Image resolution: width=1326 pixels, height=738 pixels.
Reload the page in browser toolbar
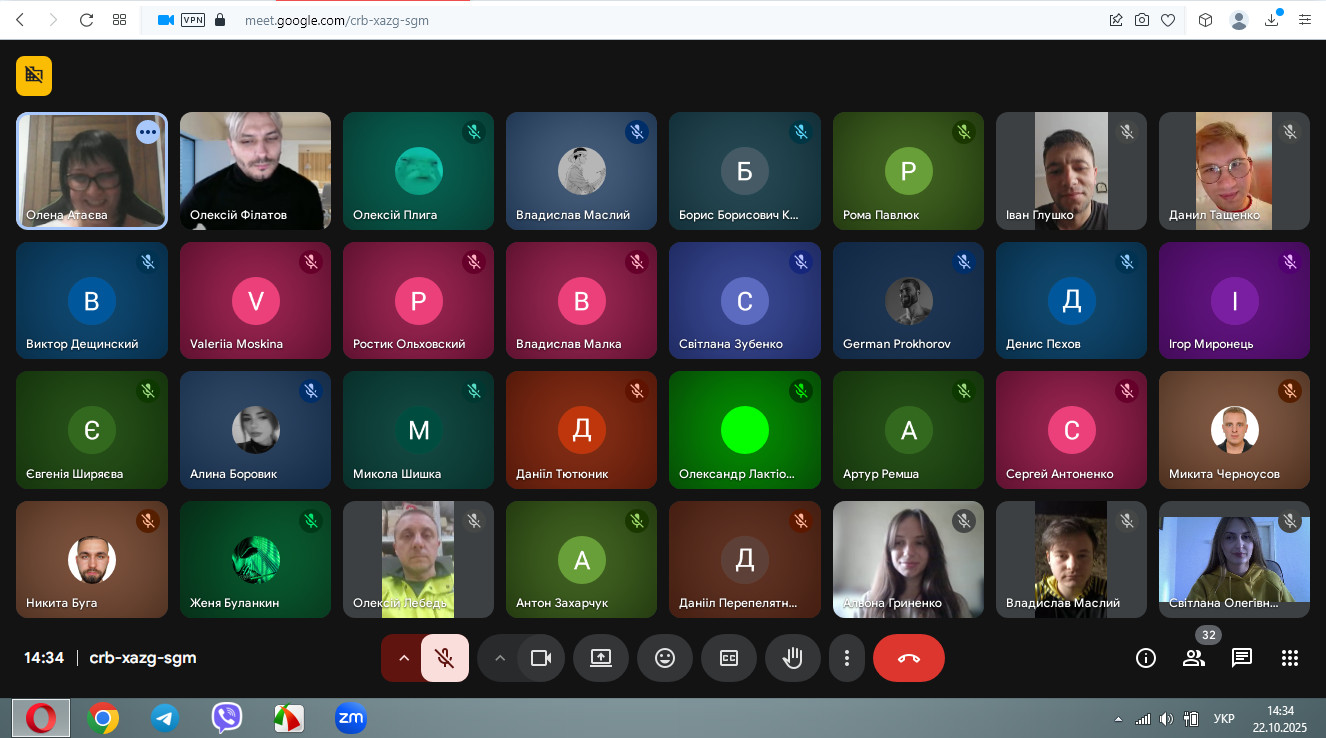[x=86, y=20]
